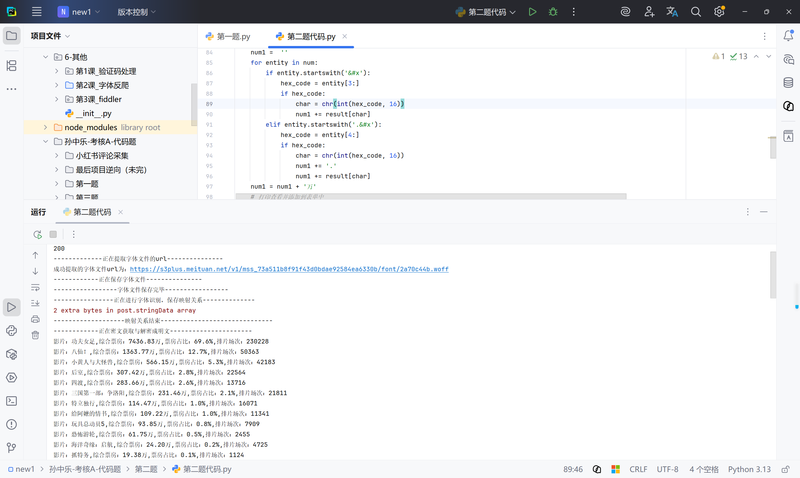Jump down to next stack trace arrow

[35, 271]
